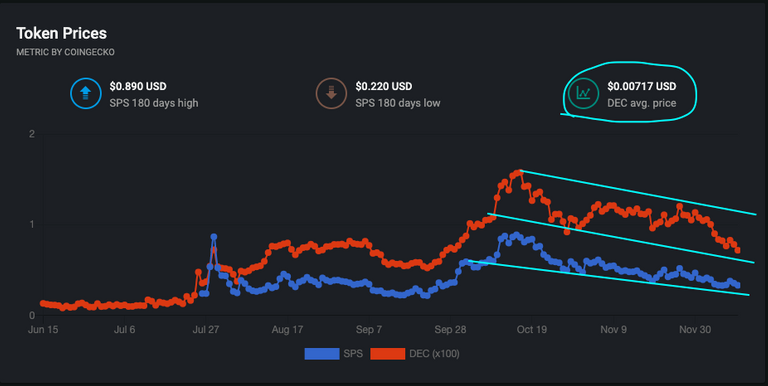
Task: Click the y-axis label 1
Action: [x=32, y=224]
